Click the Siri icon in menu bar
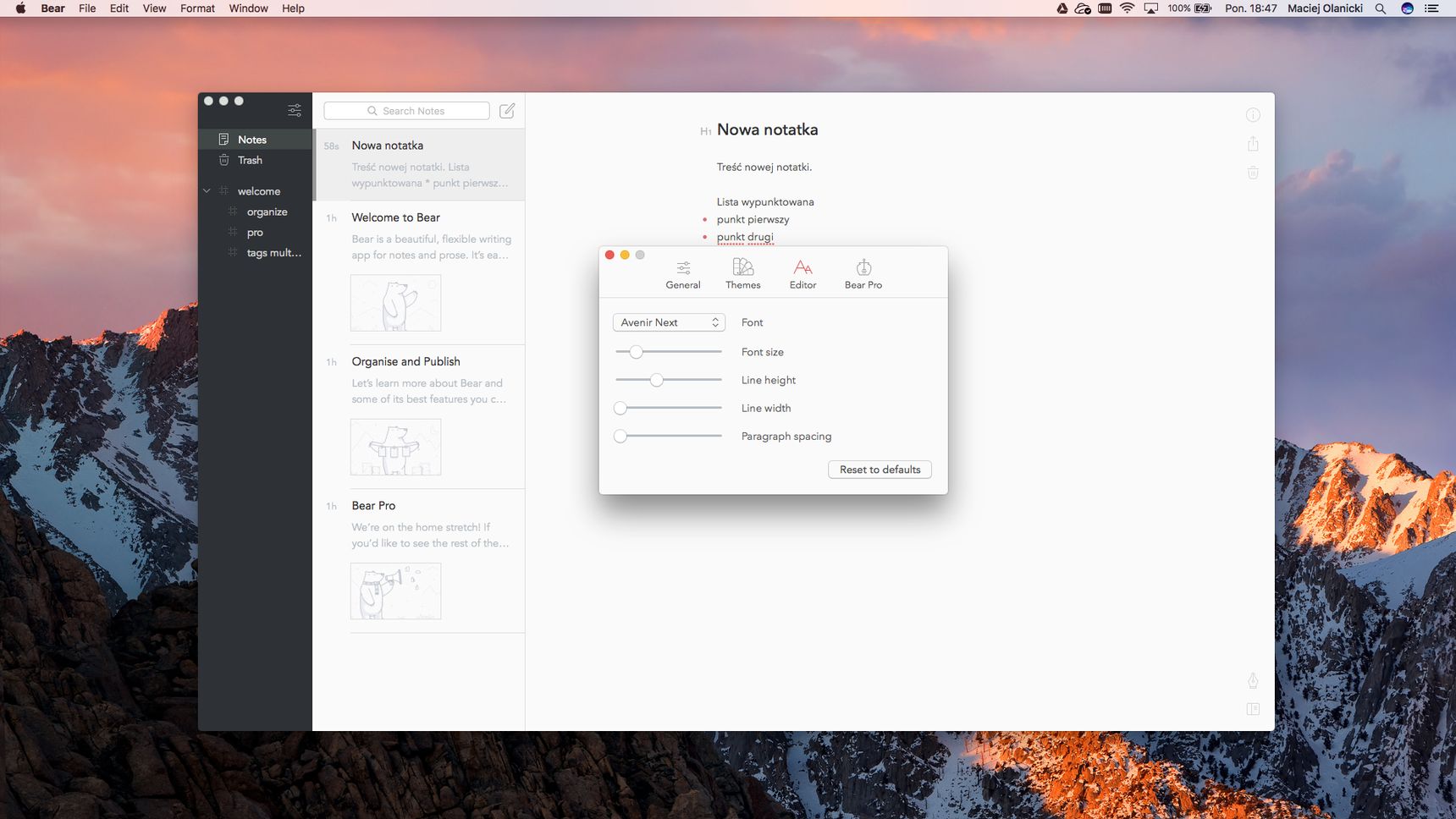Image resolution: width=1456 pixels, height=819 pixels. click(1407, 8)
